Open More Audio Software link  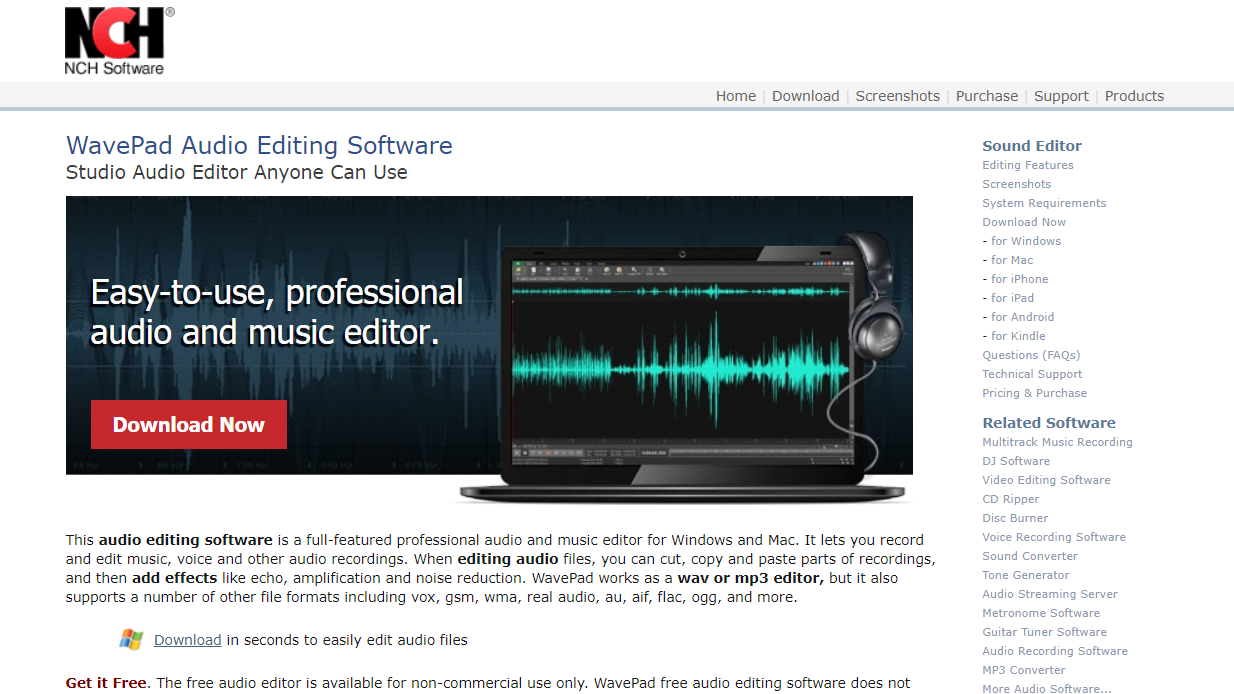[1047, 689]
